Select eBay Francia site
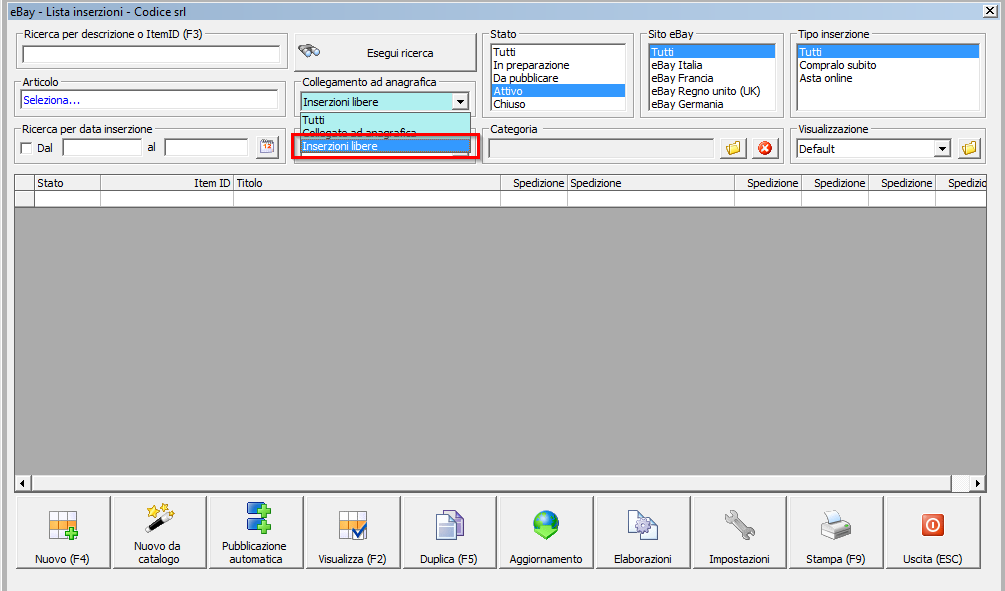The image size is (1005, 591). pos(711,78)
